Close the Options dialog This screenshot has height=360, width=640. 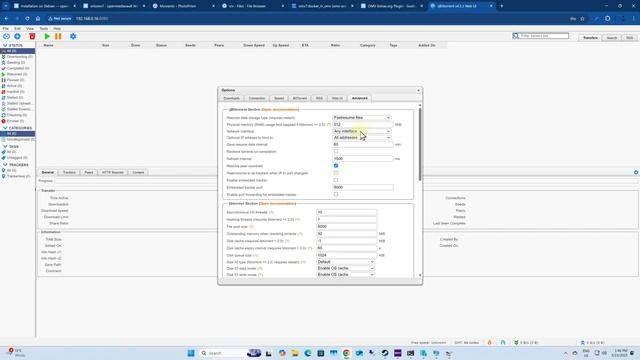(x=418, y=90)
